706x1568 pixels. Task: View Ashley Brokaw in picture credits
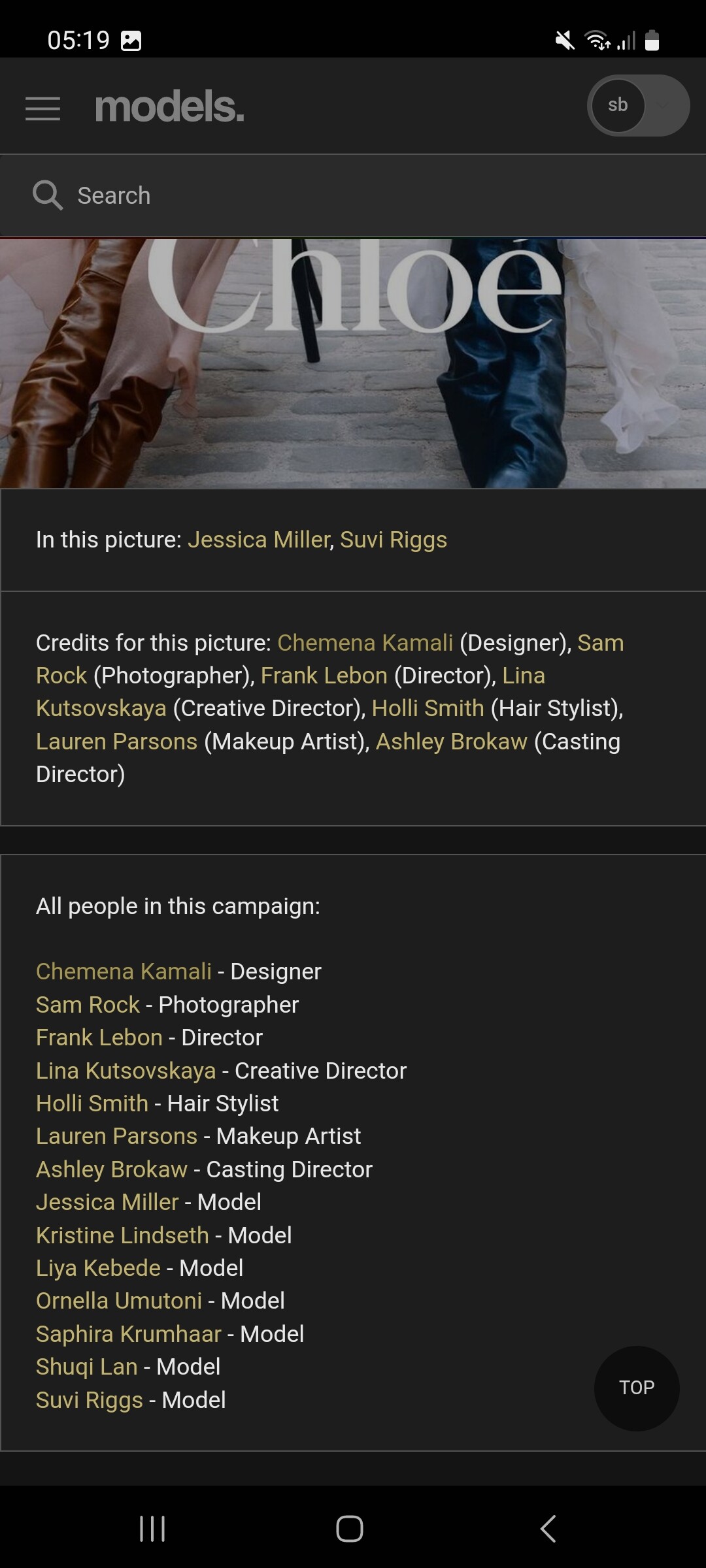pyautogui.click(x=451, y=742)
